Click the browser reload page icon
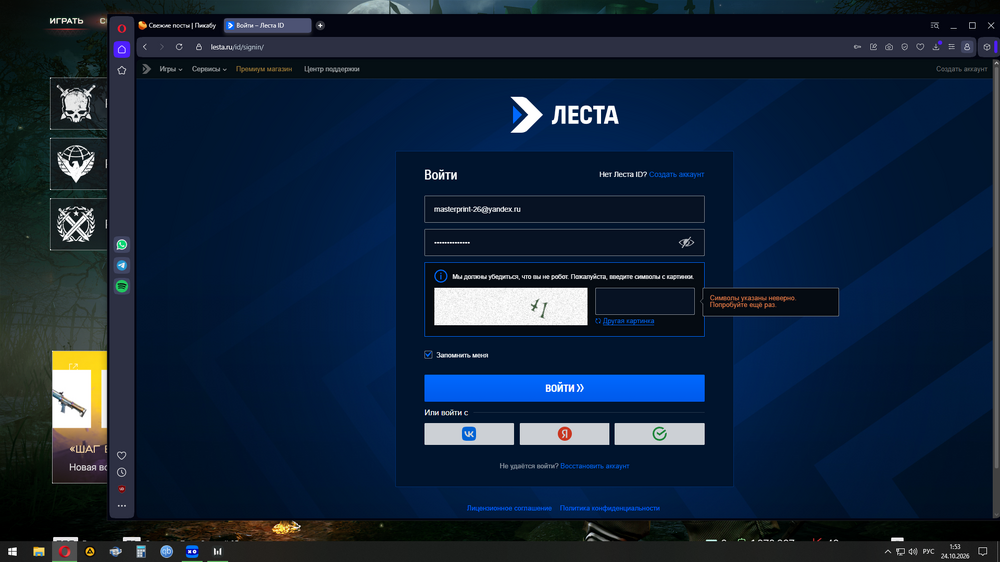Image resolution: width=1000 pixels, height=562 pixels. [x=179, y=47]
